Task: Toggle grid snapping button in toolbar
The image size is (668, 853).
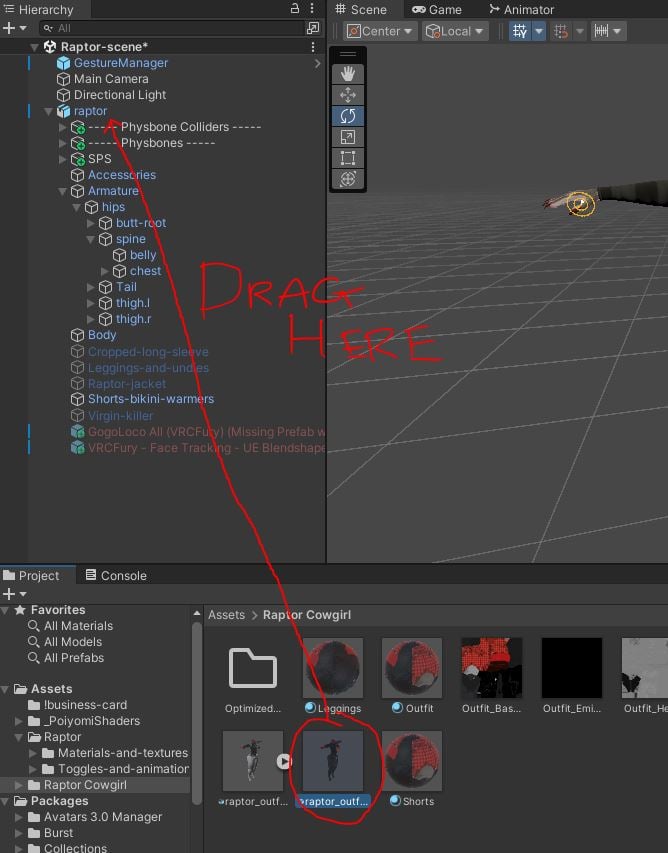Action: (561, 32)
